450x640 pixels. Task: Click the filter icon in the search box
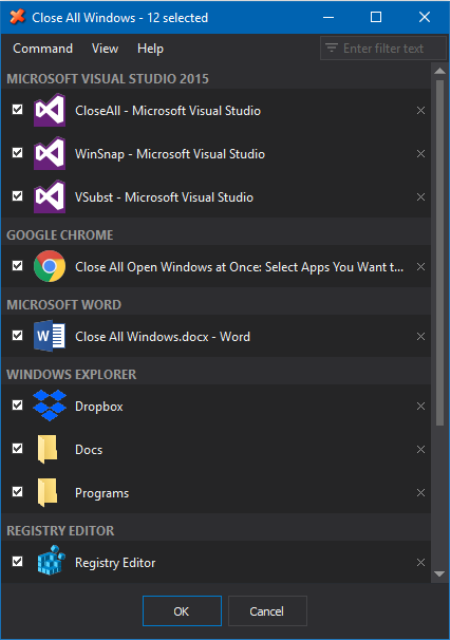coord(332,48)
